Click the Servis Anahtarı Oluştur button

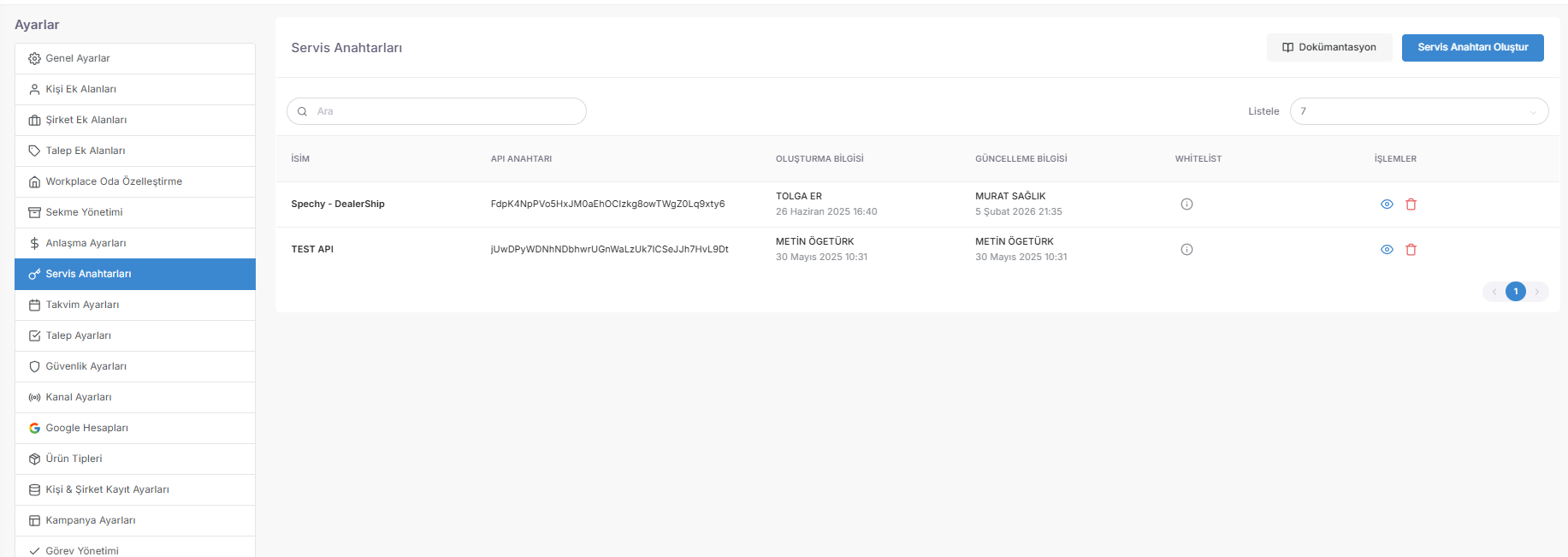1473,48
